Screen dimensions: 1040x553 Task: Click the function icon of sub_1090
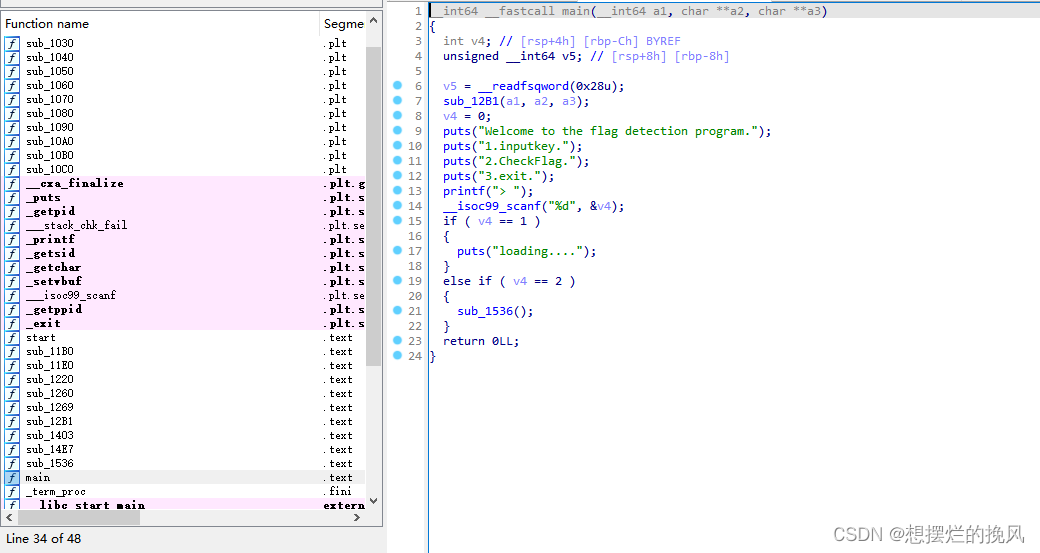[x=12, y=127]
